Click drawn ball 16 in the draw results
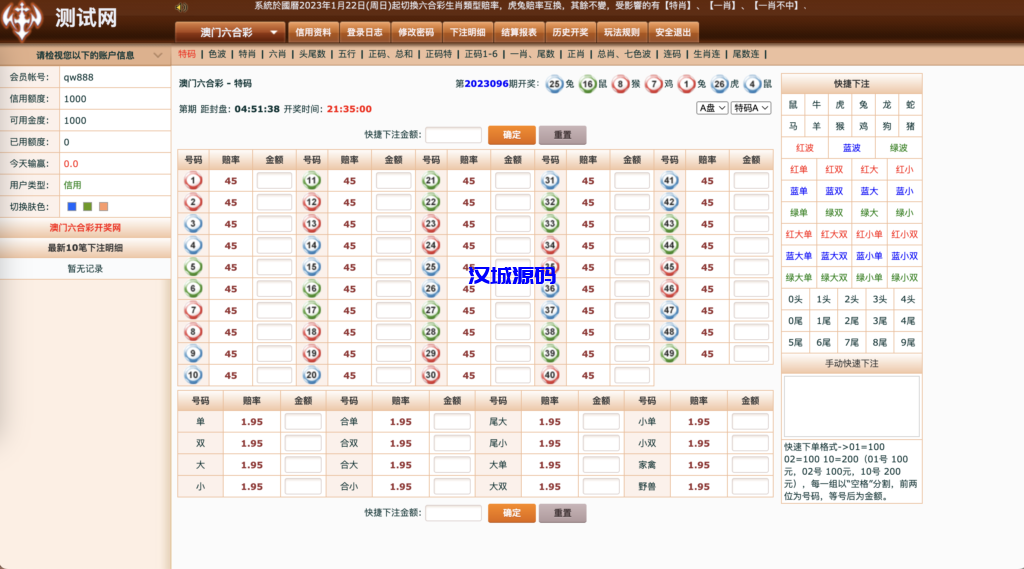Viewport: 1024px width, 569px height. [x=587, y=85]
